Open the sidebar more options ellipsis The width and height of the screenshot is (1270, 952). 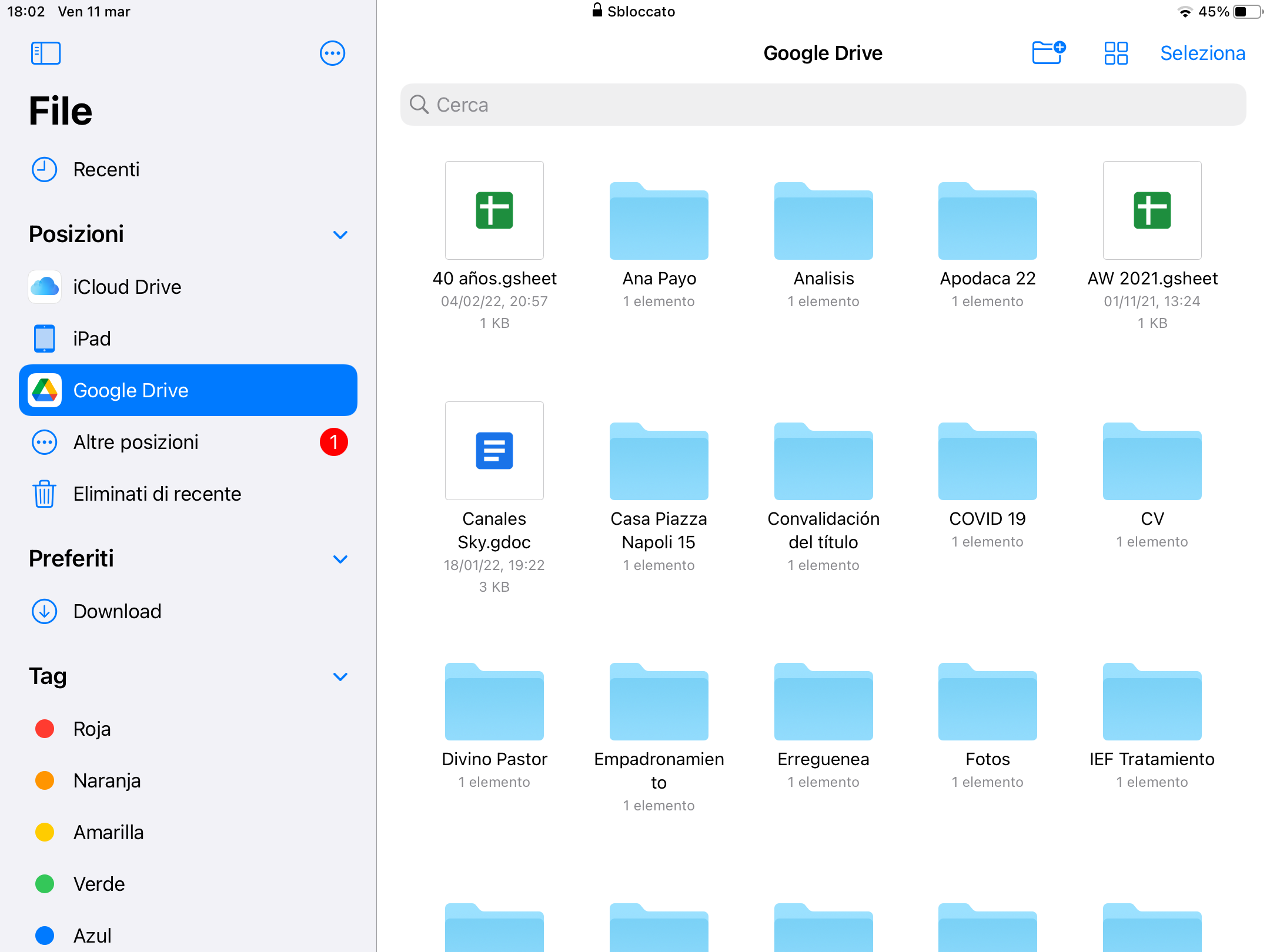pyautogui.click(x=332, y=53)
